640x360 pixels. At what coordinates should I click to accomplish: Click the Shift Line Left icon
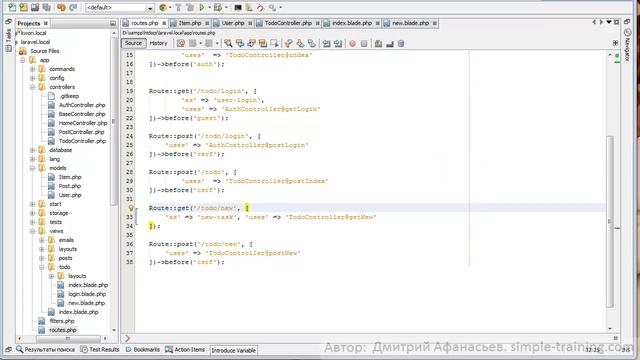327,43
